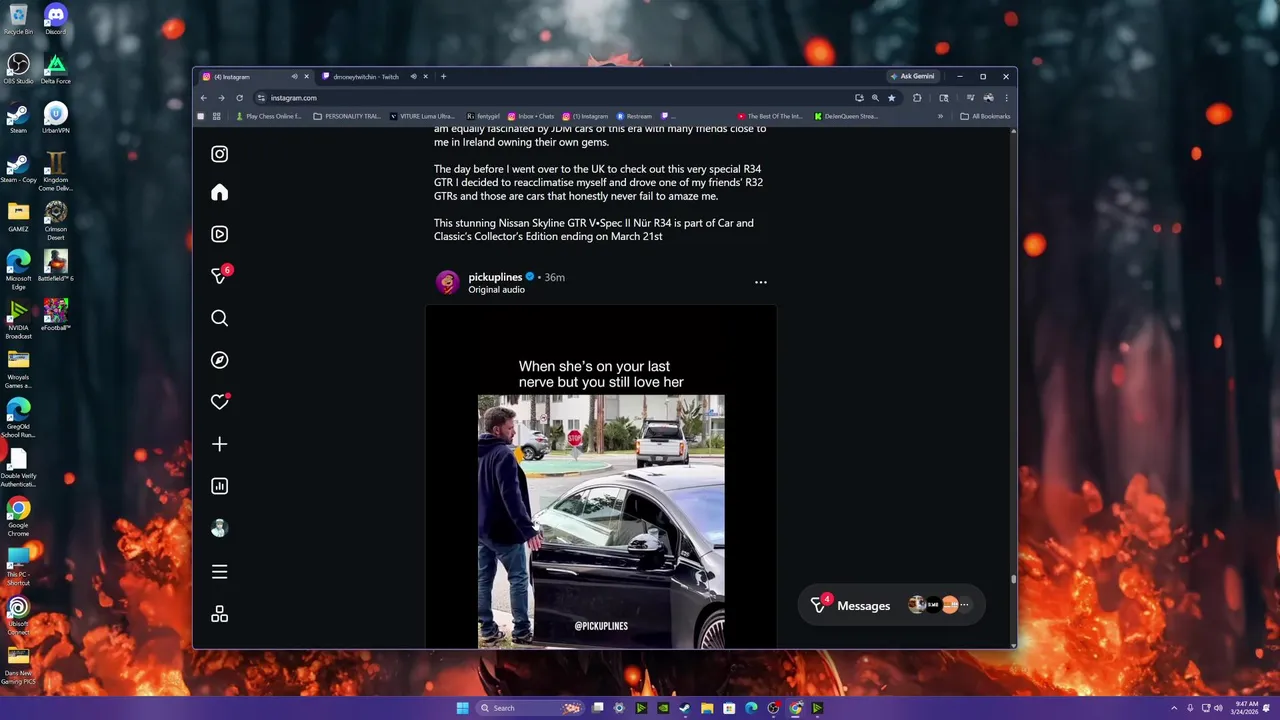The width and height of the screenshot is (1280, 720).
Task: Open pickuplines post options (three dots)
Action: 761,282
